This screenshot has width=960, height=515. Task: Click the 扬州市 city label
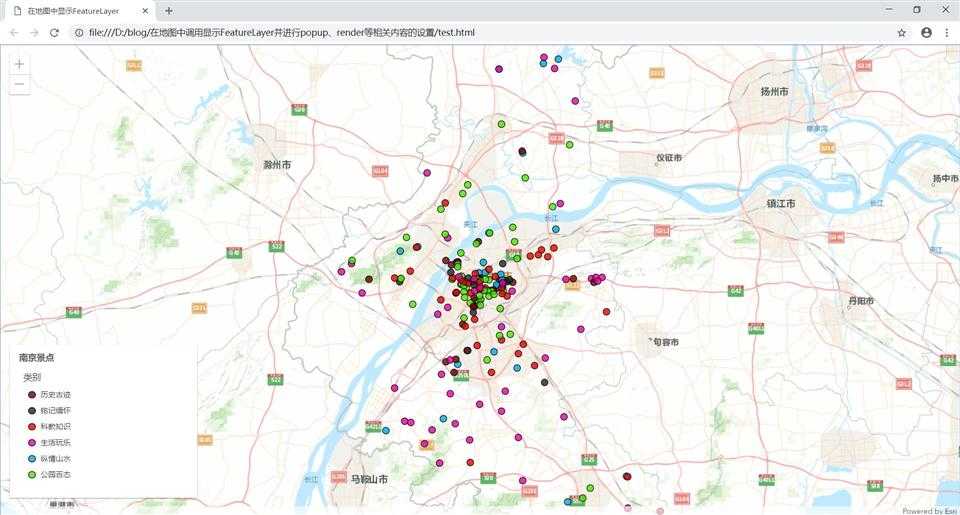tap(774, 91)
